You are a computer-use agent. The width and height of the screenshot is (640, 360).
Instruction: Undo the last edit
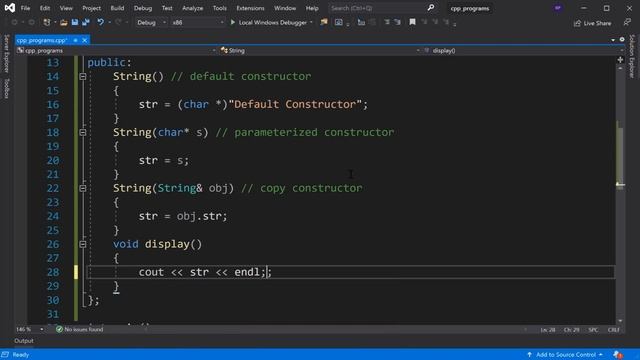tap(100, 22)
